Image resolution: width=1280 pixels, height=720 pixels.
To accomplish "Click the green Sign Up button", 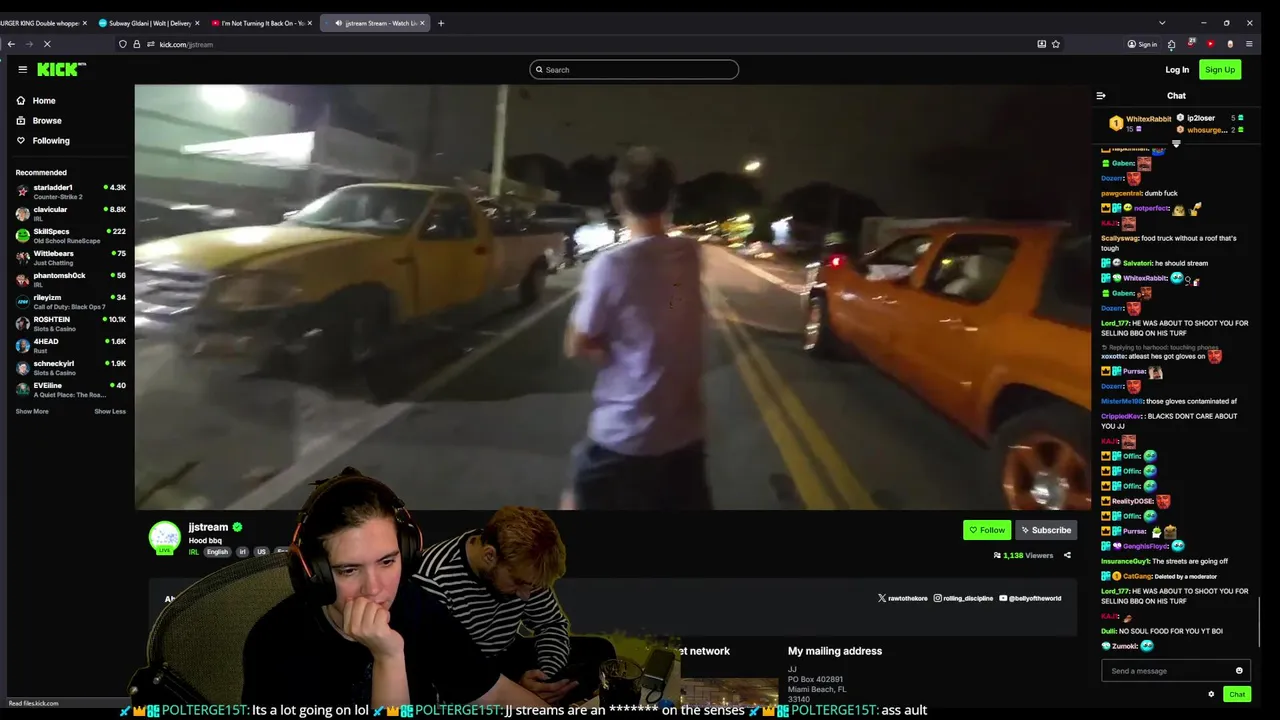I will pyautogui.click(x=1220, y=69).
